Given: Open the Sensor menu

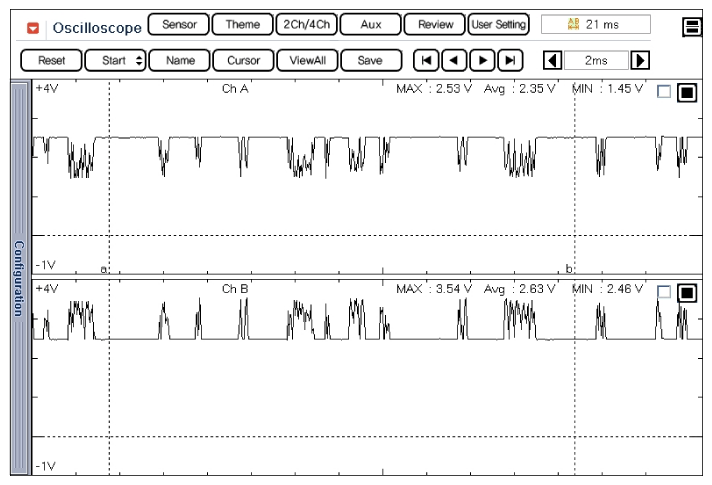Looking at the screenshot, I should [x=179, y=24].
